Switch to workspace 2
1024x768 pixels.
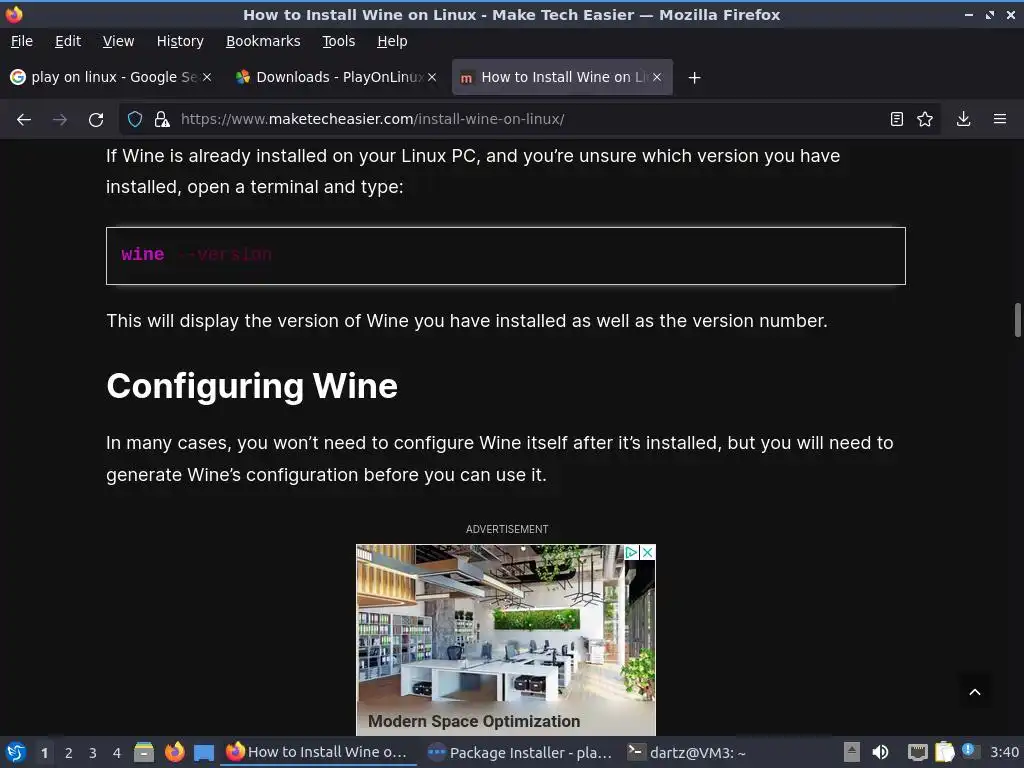tap(69, 753)
